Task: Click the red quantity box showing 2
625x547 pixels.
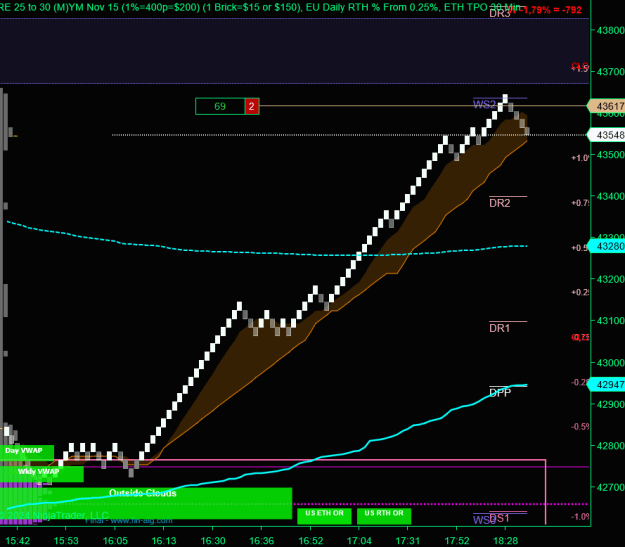Action: [x=252, y=106]
